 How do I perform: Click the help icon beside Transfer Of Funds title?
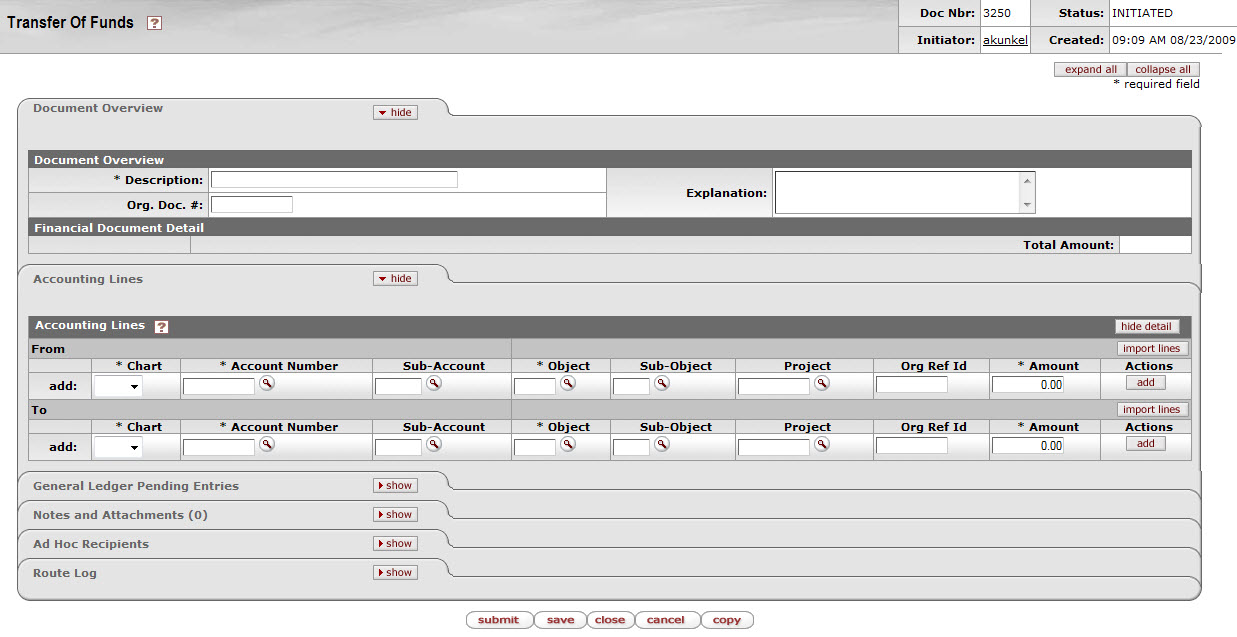pos(154,23)
